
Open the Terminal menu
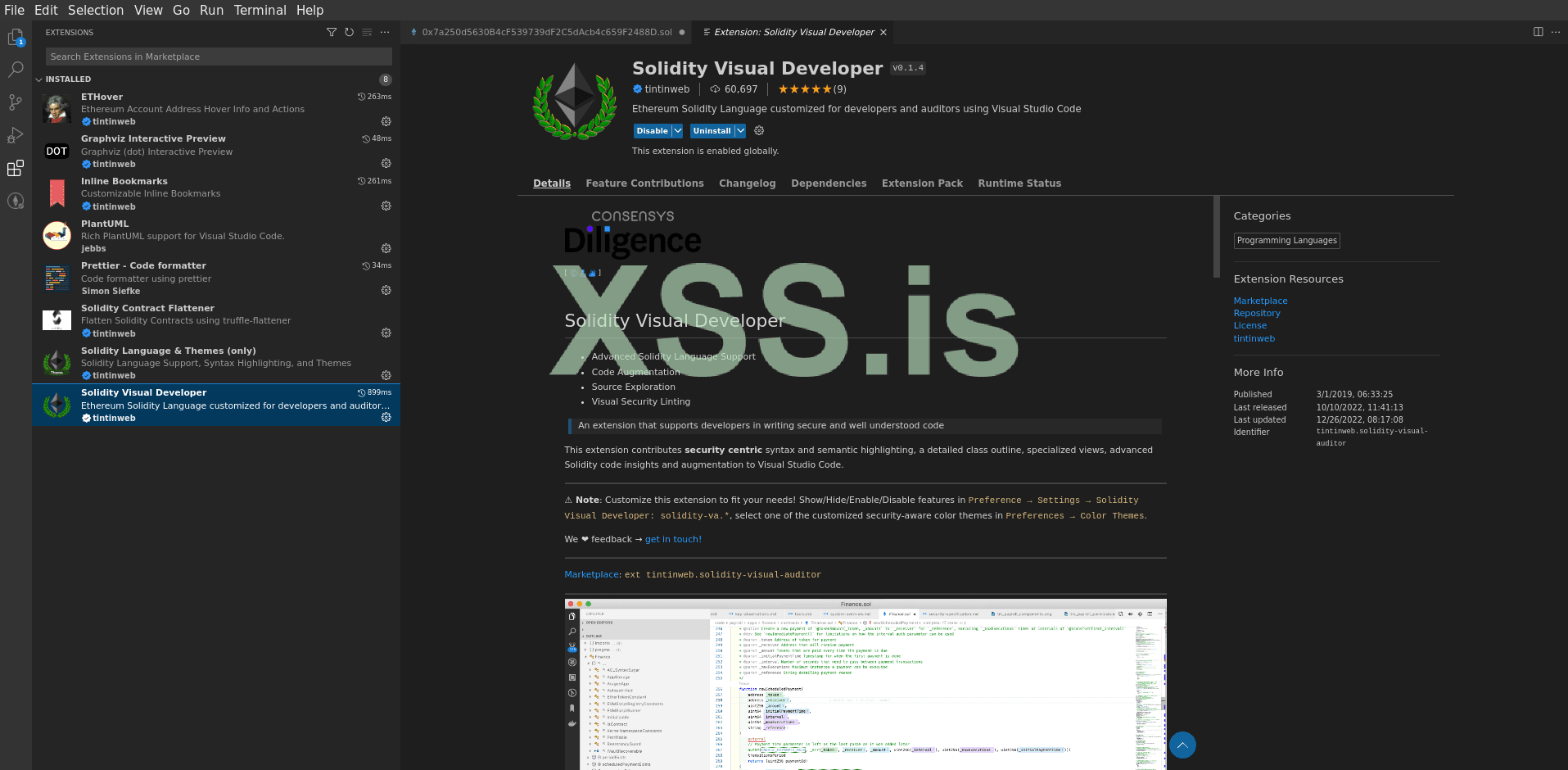(x=260, y=10)
